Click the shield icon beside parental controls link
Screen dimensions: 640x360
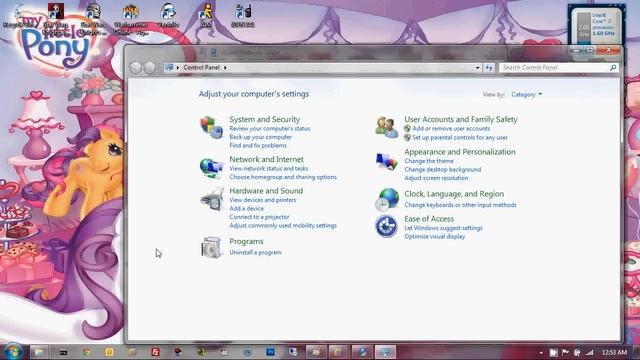tap(407, 138)
